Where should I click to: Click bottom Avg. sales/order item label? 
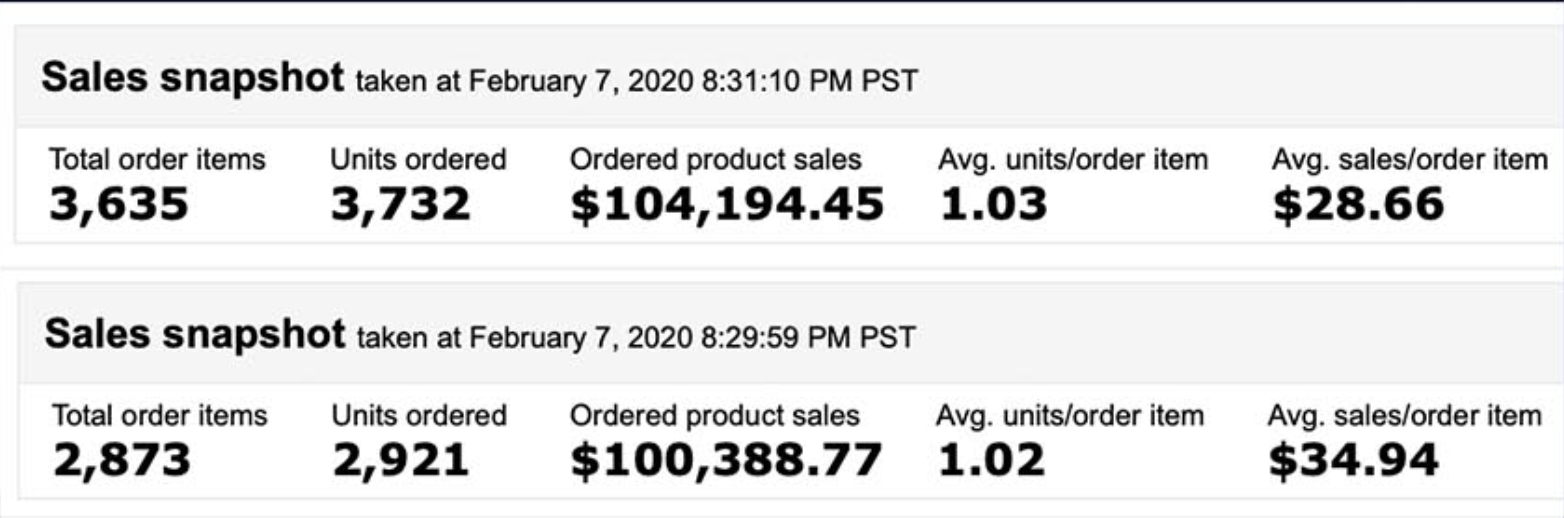click(x=1404, y=415)
